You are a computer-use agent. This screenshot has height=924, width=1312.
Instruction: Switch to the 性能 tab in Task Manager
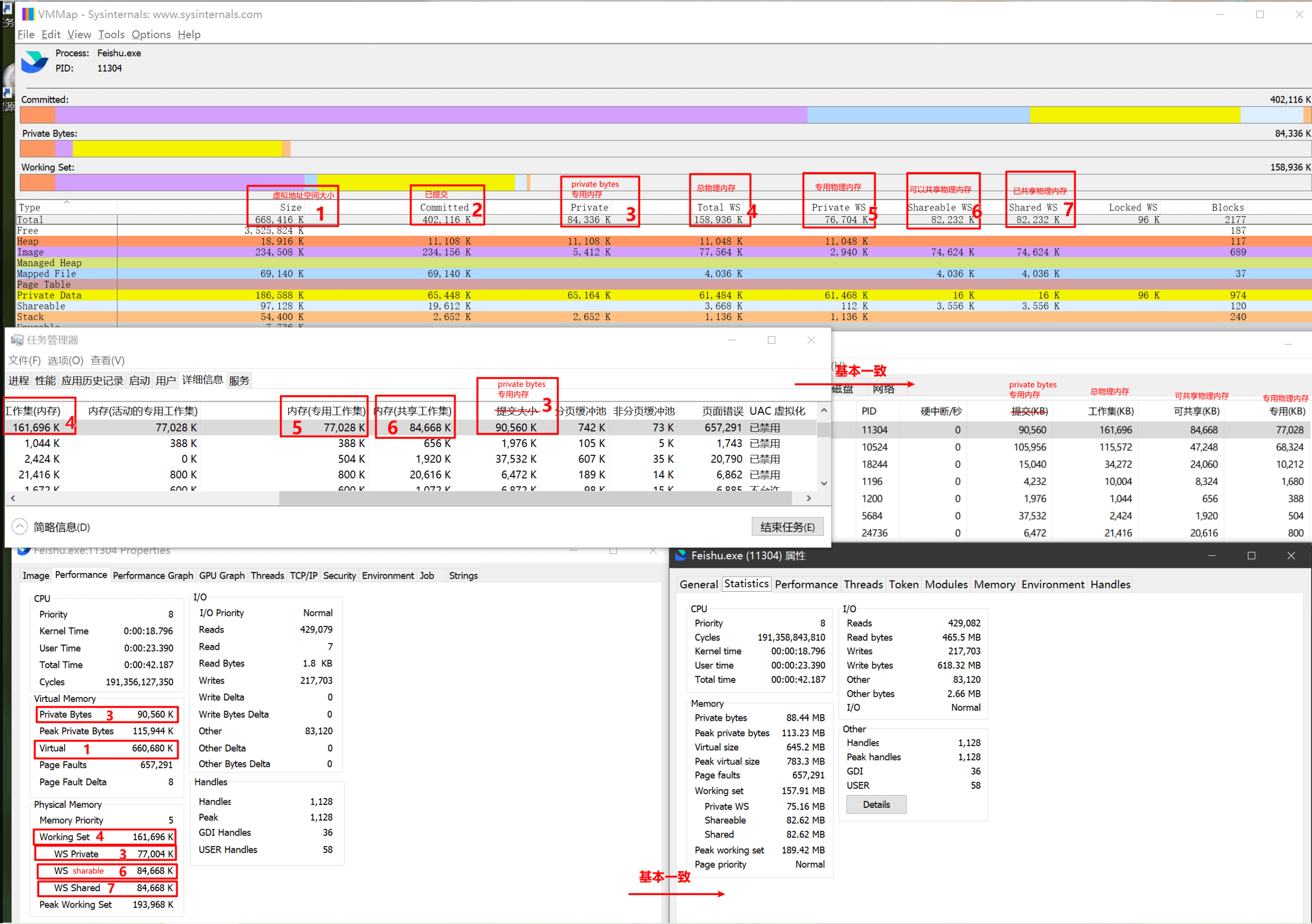[45, 381]
